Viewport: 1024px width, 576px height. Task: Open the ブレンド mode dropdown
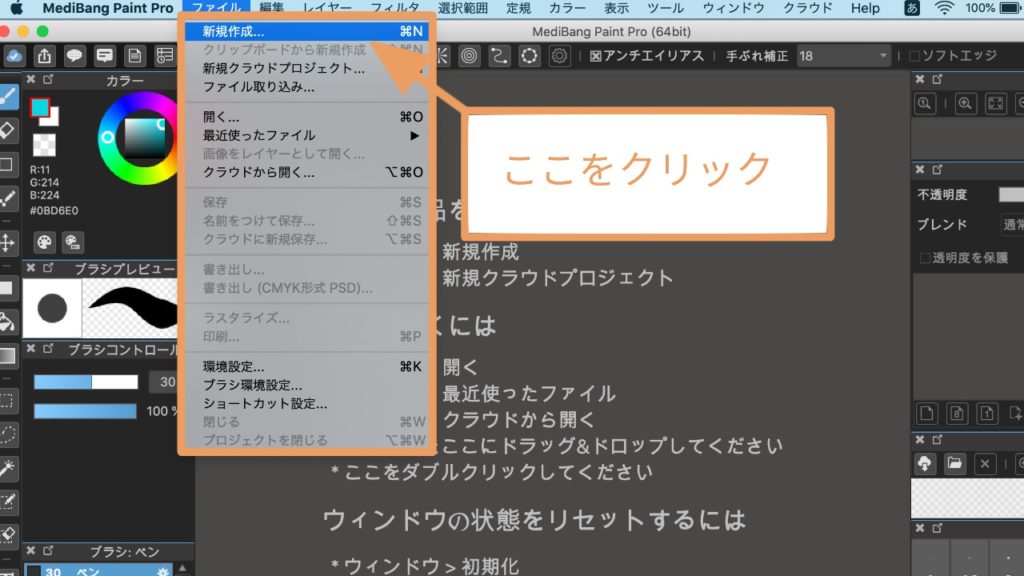(1010, 224)
